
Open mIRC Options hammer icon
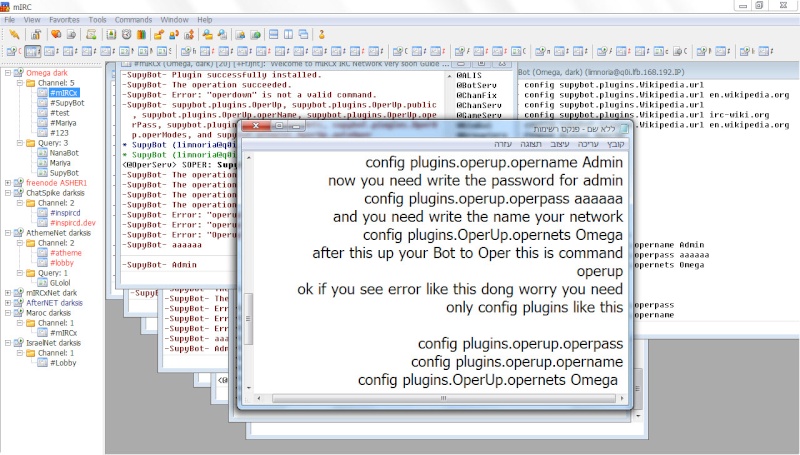[x=36, y=35]
